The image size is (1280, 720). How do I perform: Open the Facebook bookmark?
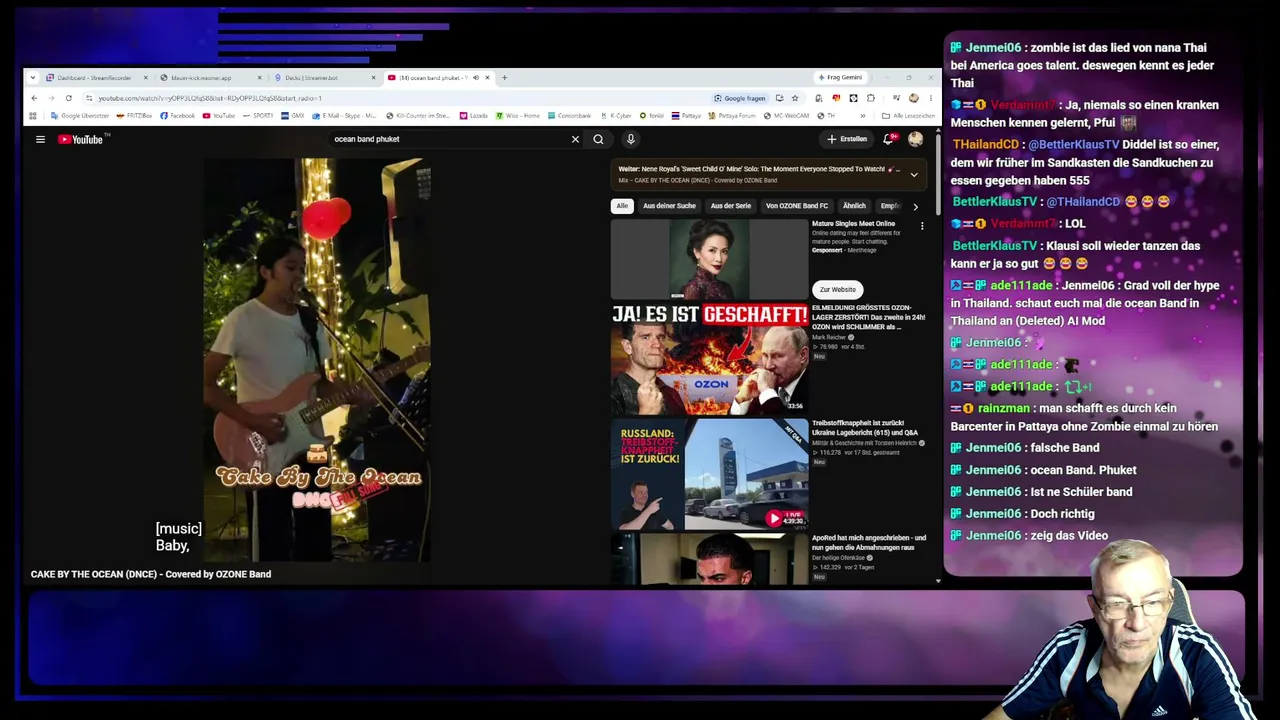pos(178,116)
